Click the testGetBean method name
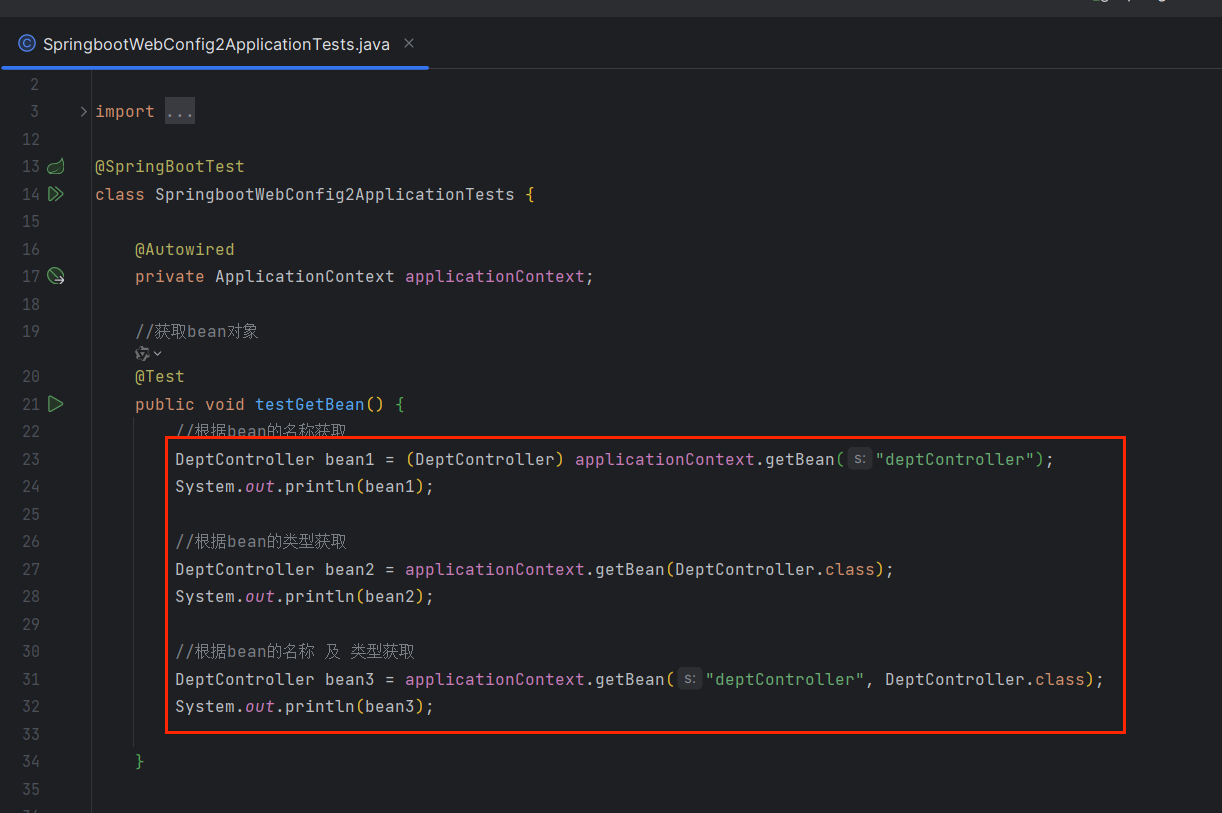Image resolution: width=1222 pixels, height=813 pixels. (x=309, y=404)
